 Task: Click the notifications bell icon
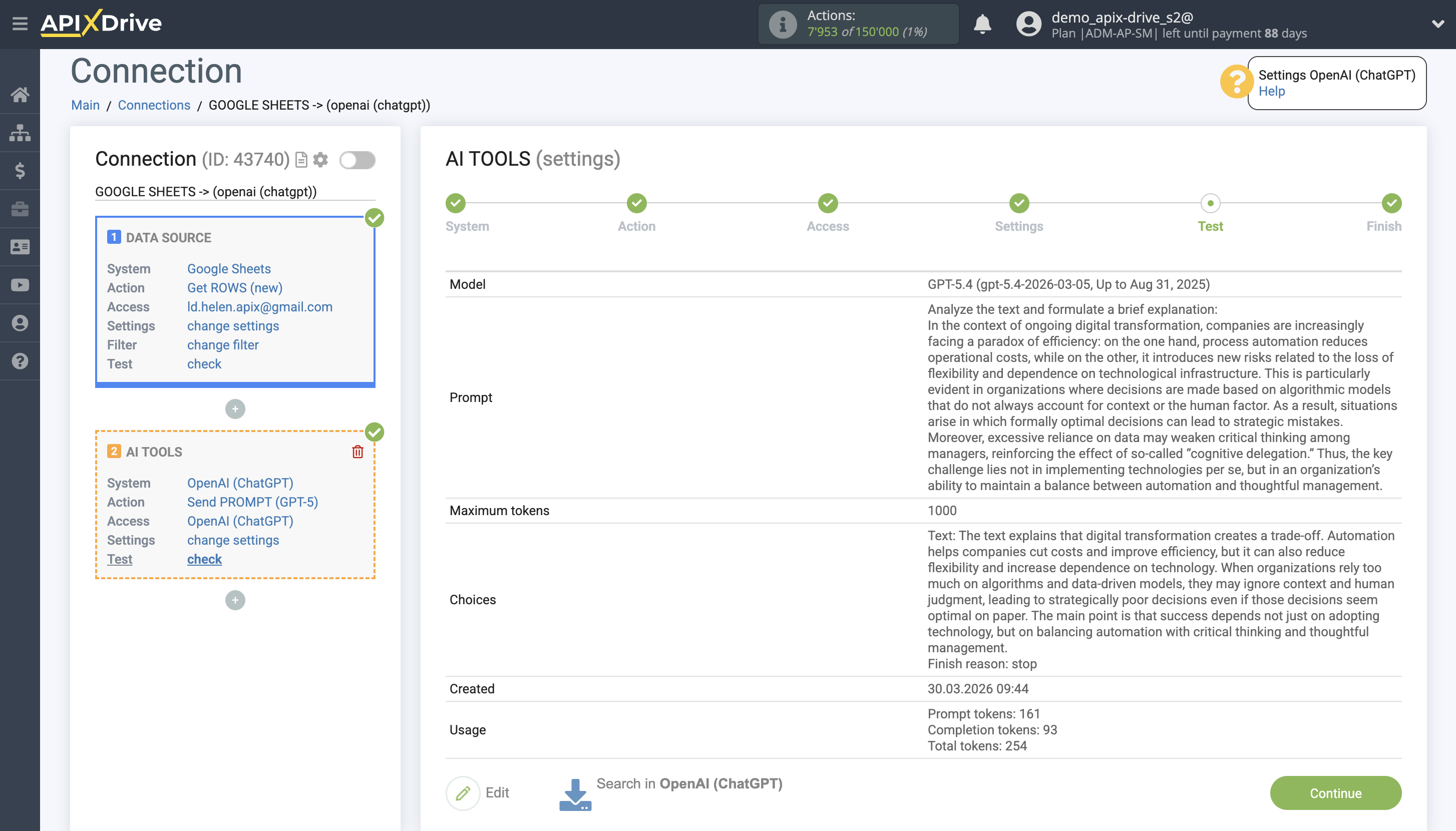pyautogui.click(x=982, y=24)
